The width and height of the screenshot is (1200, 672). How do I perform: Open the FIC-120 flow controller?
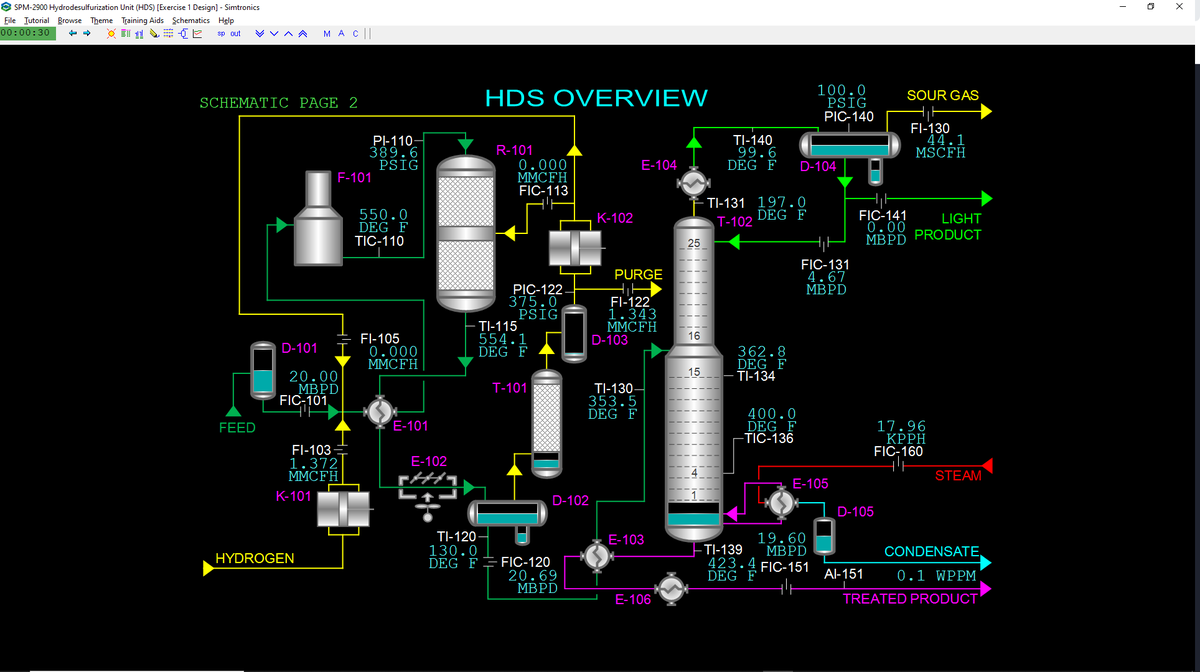(x=525, y=562)
